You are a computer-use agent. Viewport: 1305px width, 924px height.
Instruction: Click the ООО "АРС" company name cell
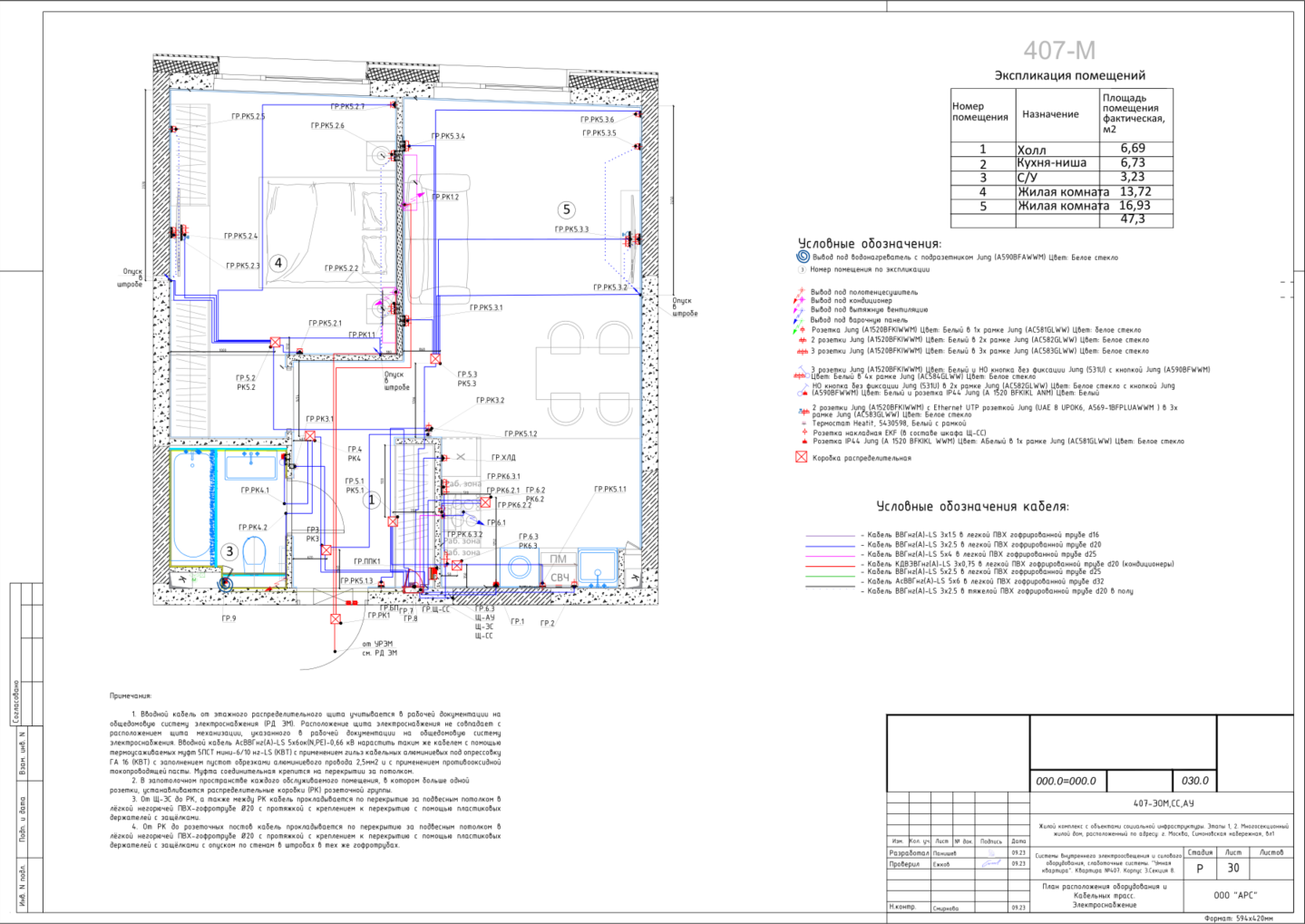pos(1236,895)
